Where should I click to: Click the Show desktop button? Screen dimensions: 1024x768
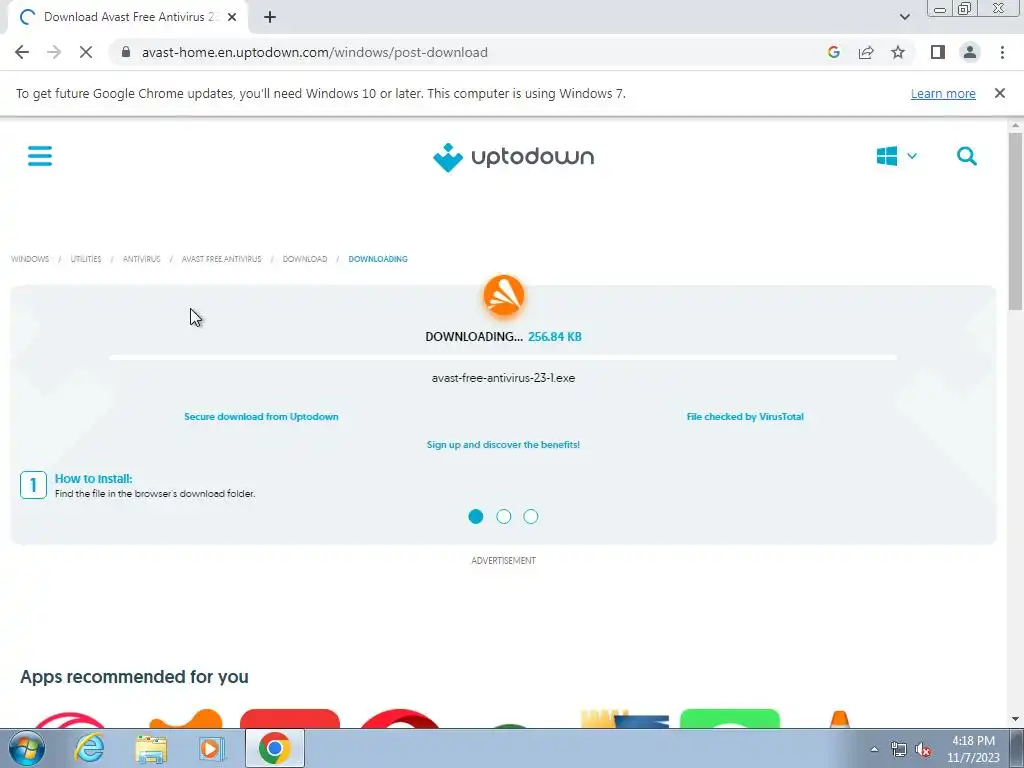1017,748
